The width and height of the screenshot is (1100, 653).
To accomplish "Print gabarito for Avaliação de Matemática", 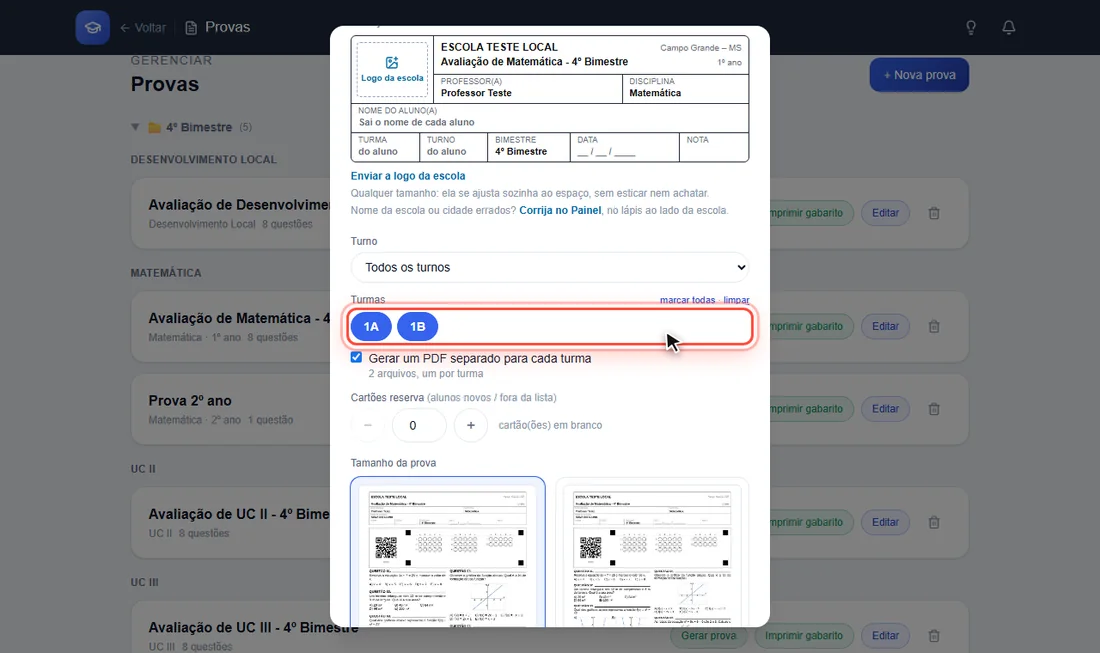I will 812,326.
